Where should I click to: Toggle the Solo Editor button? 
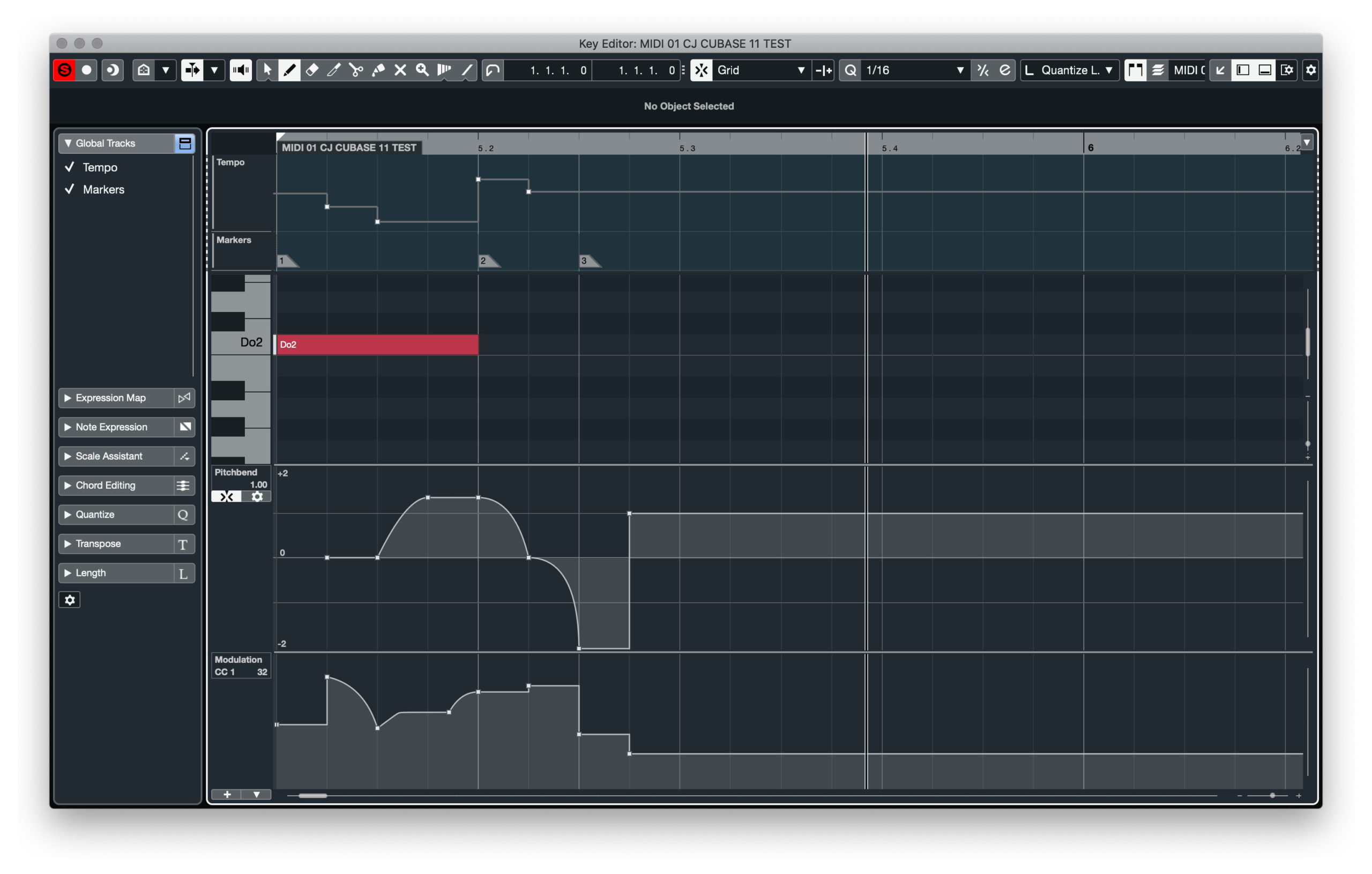(x=64, y=70)
